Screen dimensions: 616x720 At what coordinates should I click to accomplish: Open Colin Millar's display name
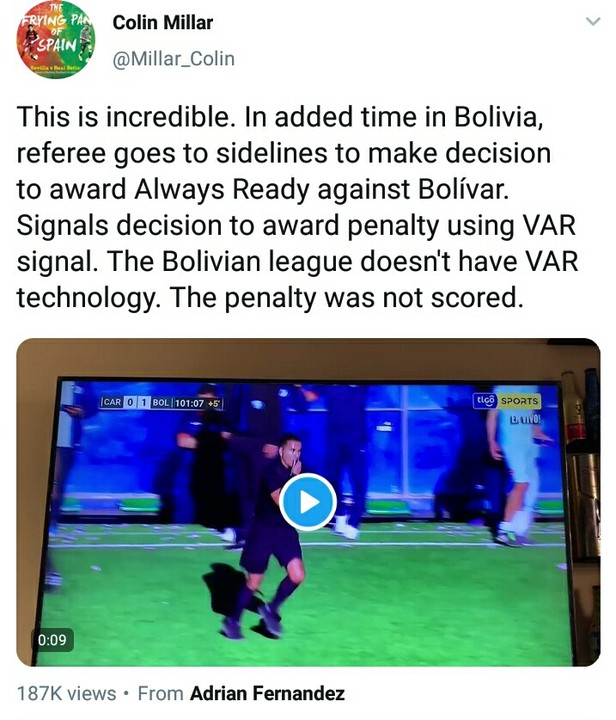point(162,22)
